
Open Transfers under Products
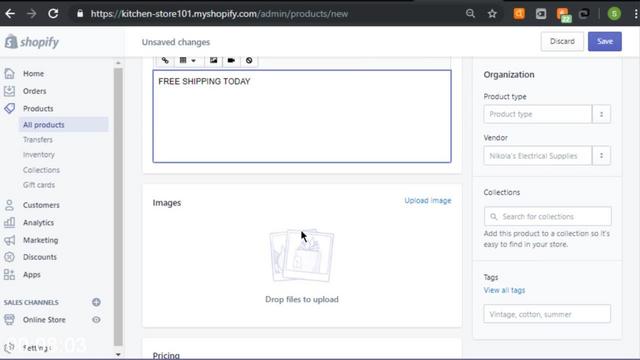coord(38,140)
